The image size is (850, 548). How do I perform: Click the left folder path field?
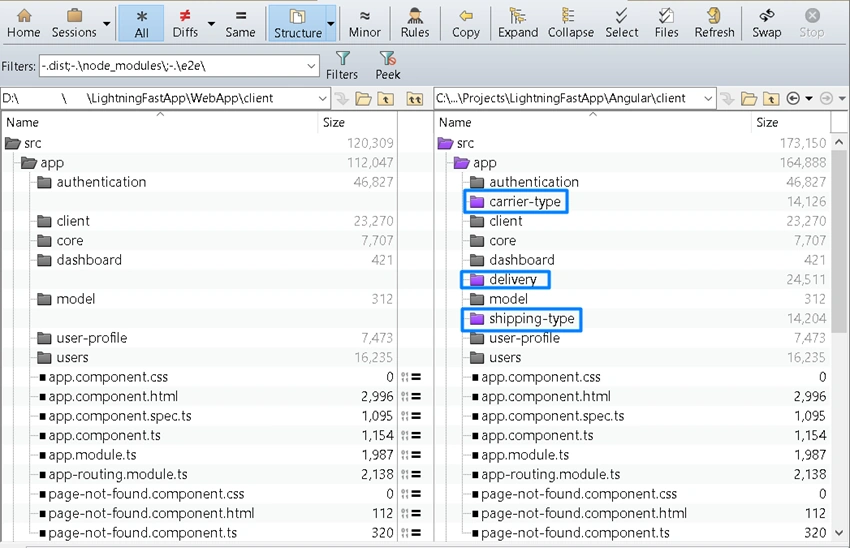(x=158, y=98)
